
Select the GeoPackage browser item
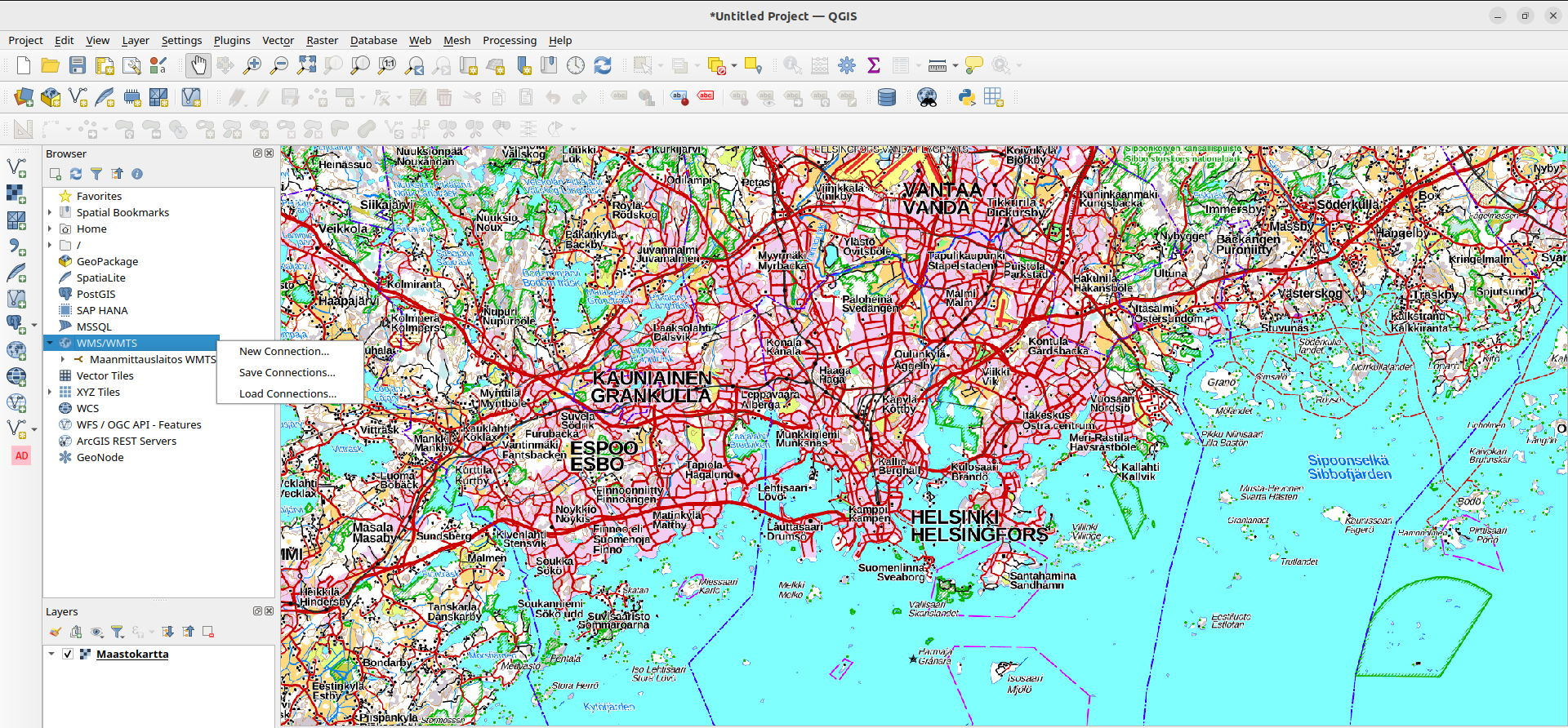pyautogui.click(x=107, y=261)
